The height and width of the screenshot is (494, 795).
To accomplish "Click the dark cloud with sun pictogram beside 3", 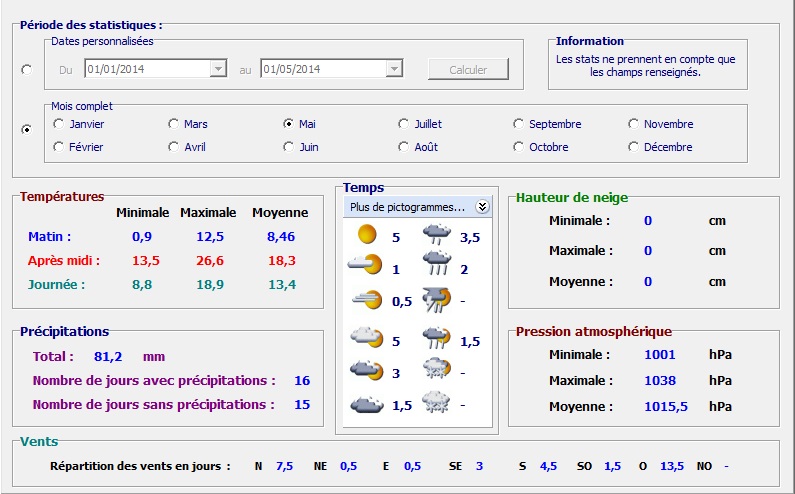I will coord(367,371).
